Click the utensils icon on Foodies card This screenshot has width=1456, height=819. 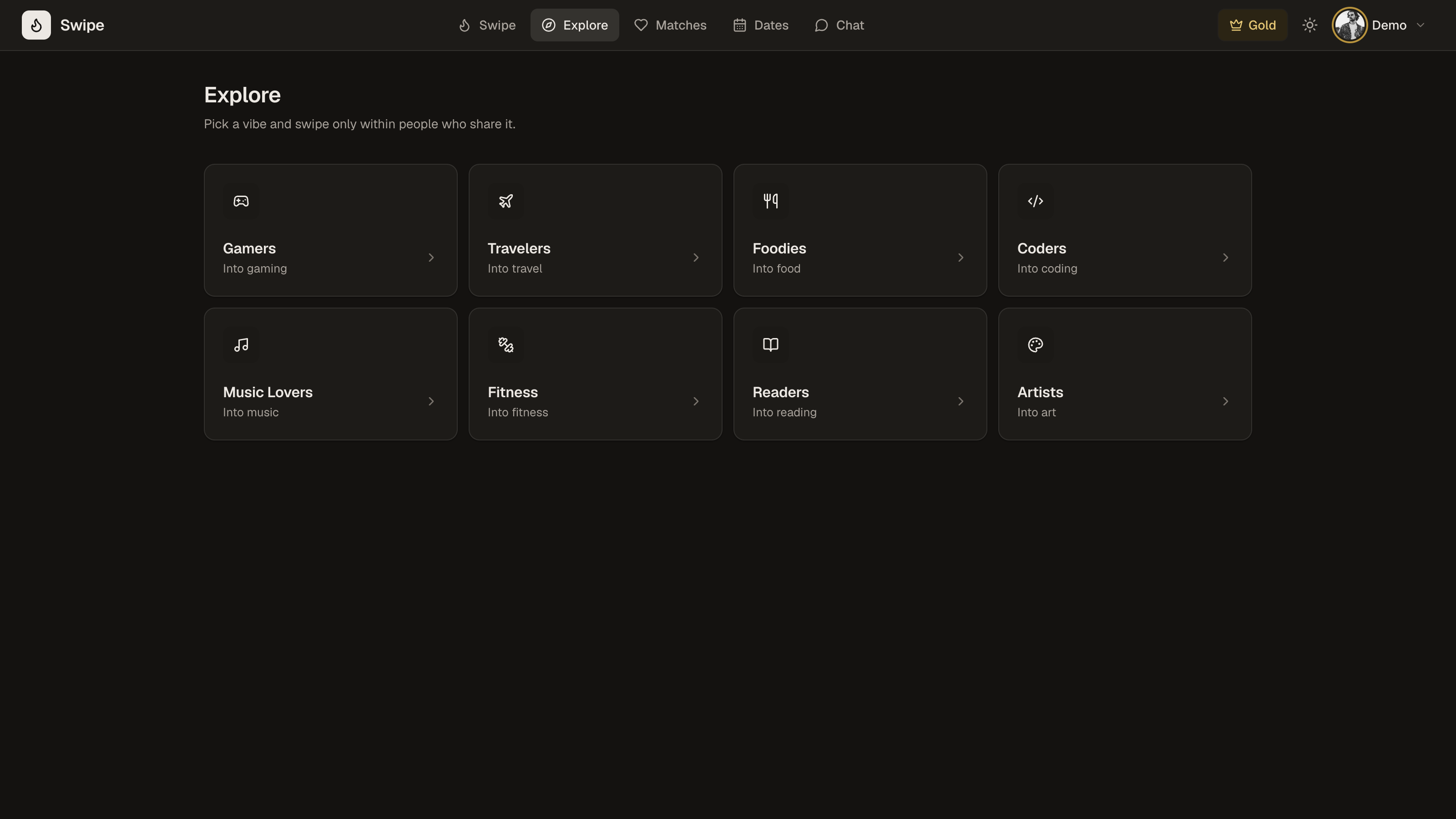click(x=770, y=201)
